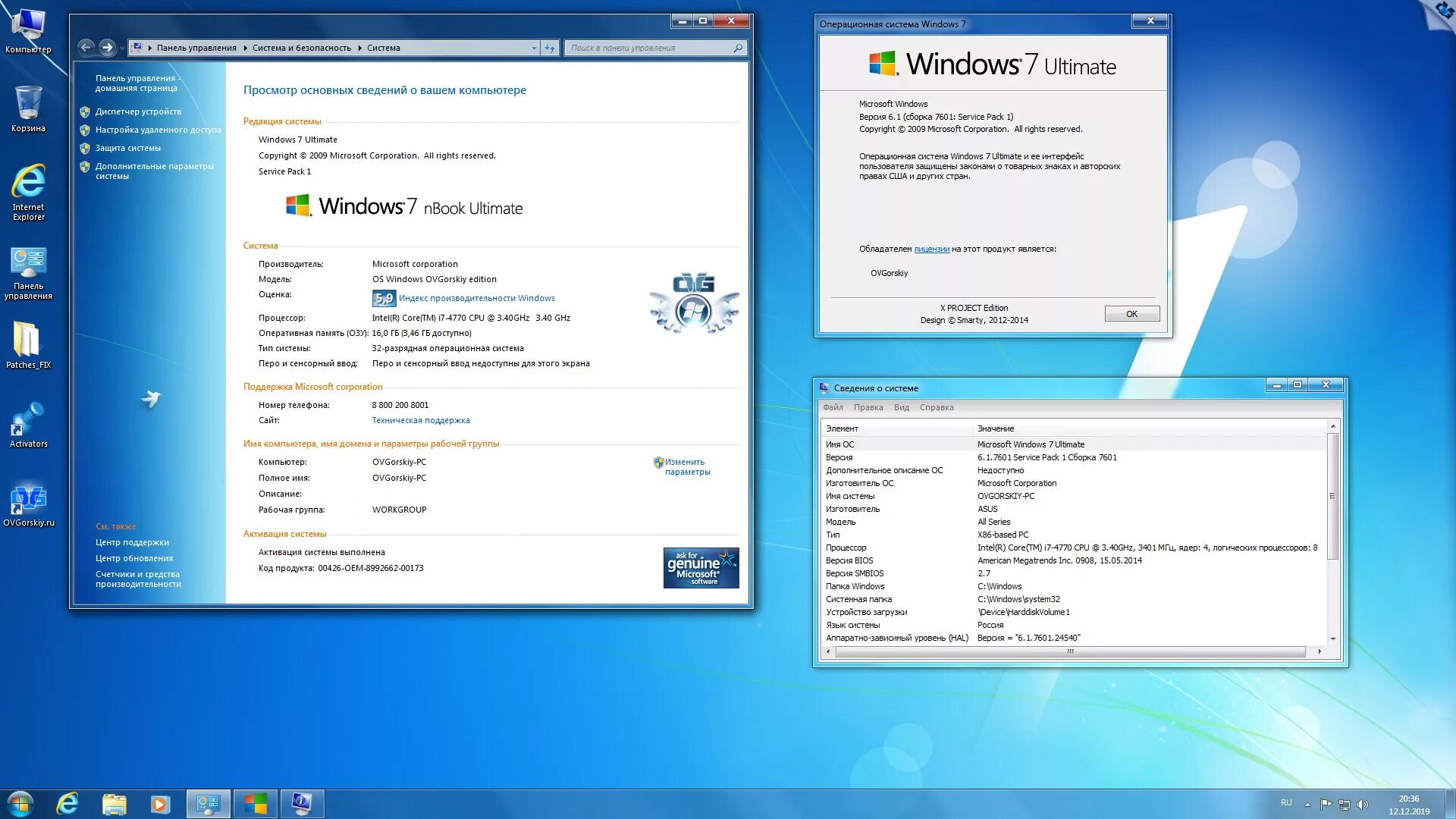Open the OVGorskiy.ru desktop shortcut

click(x=28, y=506)
